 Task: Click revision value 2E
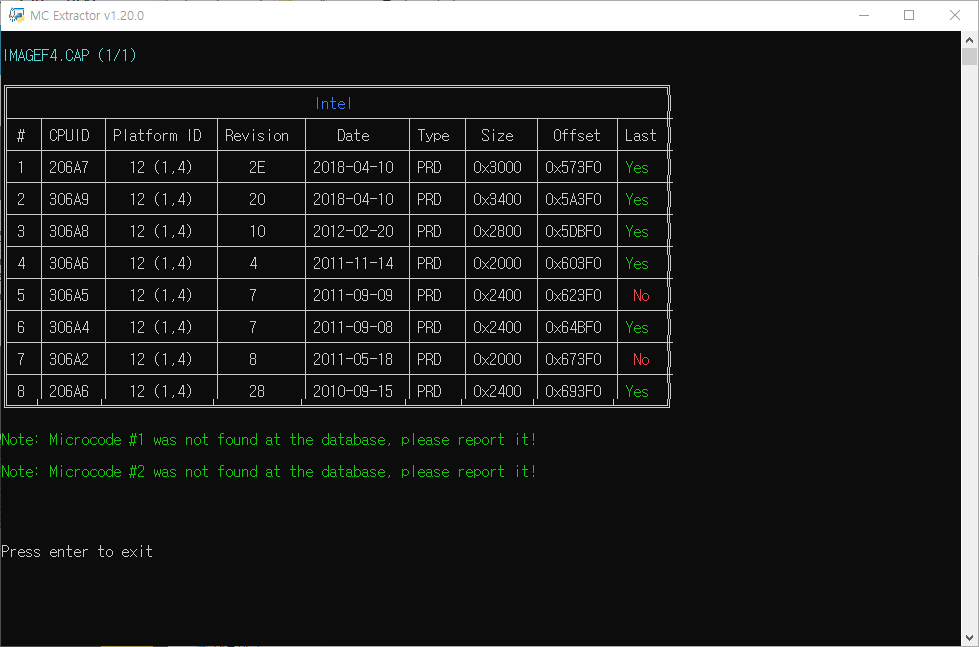[257, 167]
